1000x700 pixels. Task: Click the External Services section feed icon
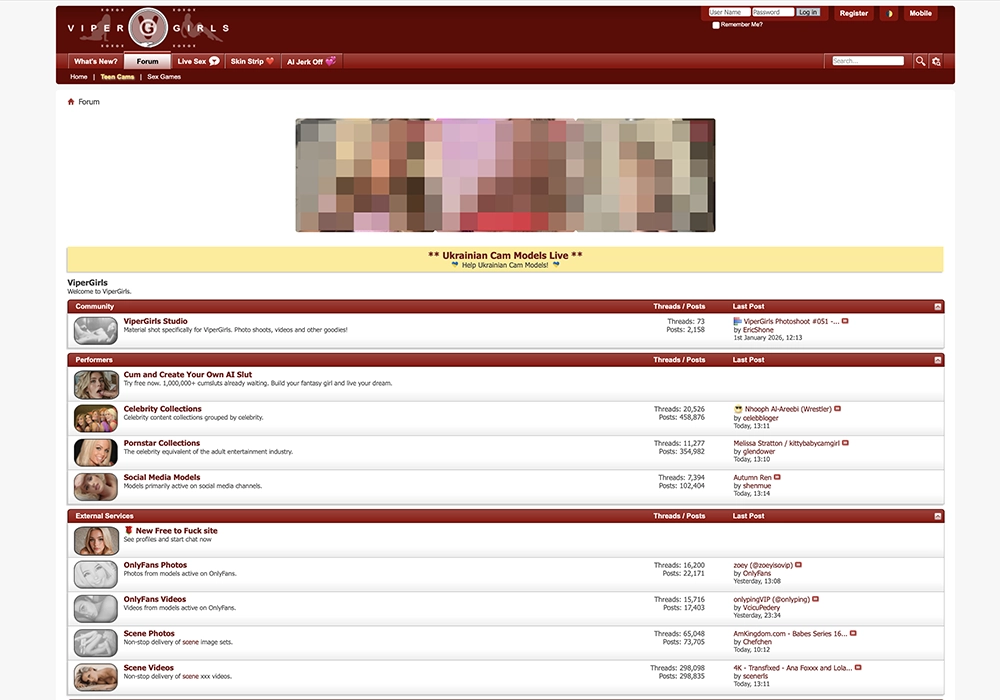(x=936, y=515)
